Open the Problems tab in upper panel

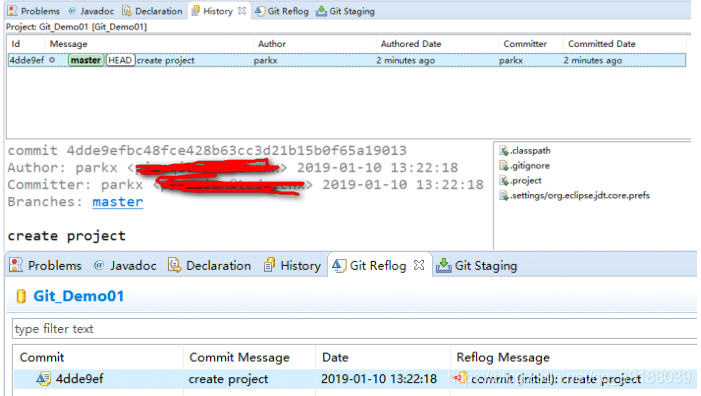34,11
